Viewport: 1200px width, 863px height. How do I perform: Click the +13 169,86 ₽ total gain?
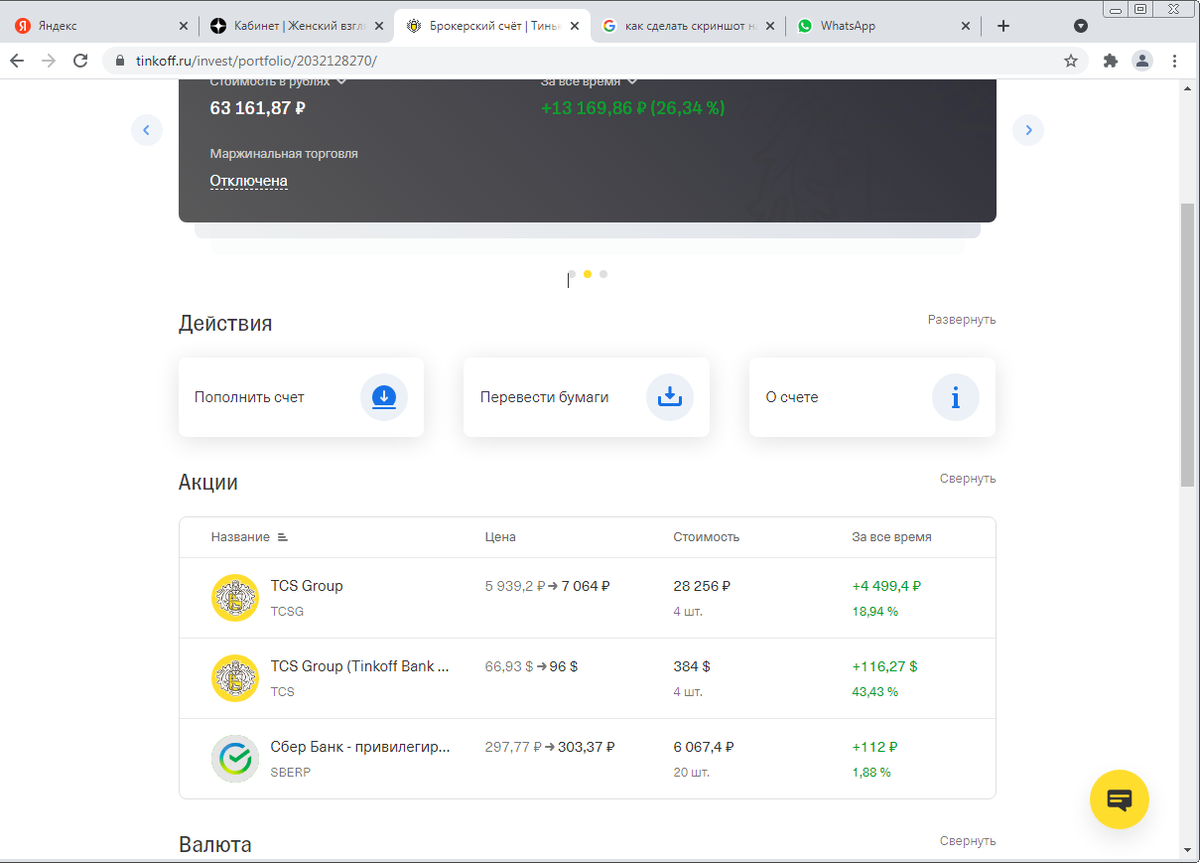click(633, 107)
